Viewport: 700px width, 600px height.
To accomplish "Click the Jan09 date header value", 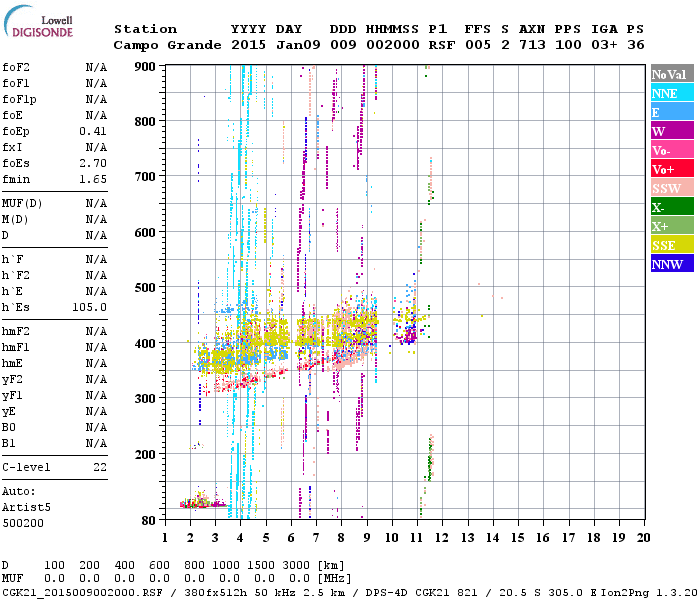I will (298, 45).
